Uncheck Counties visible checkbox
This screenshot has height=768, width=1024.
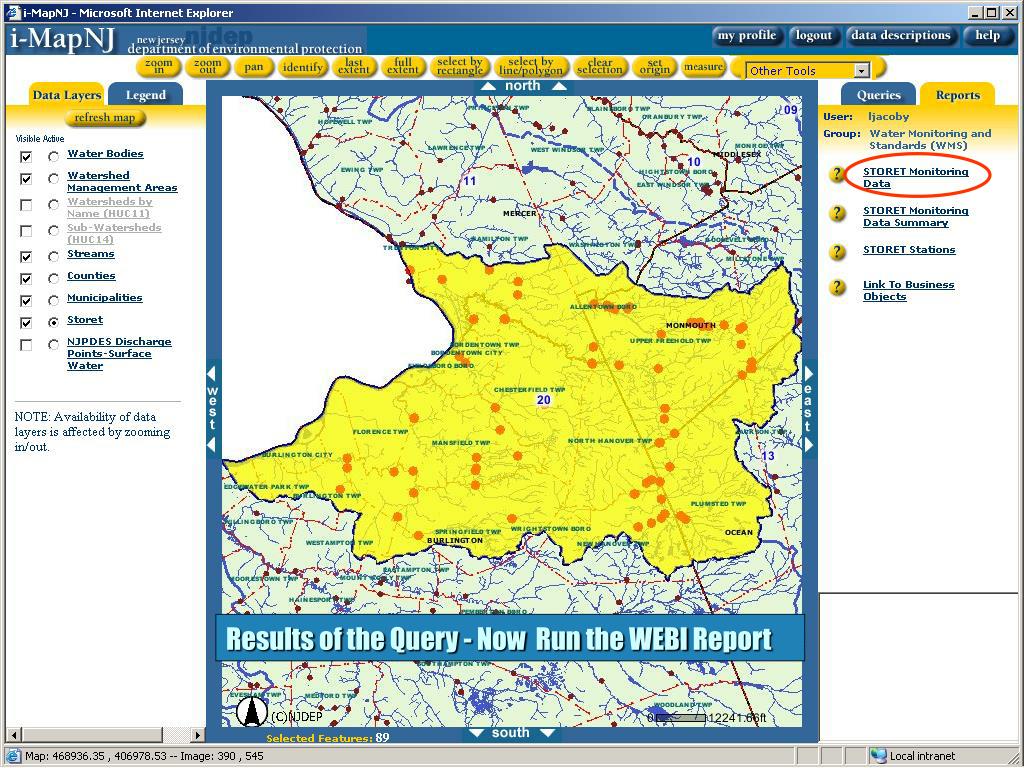pyautogui.click(x=26, y=279)
